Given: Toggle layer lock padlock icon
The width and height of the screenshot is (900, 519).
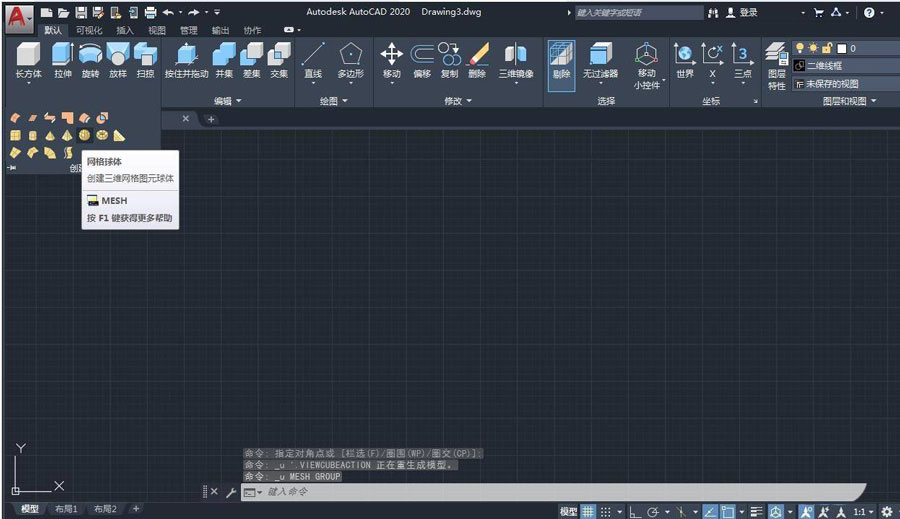Looking at the screenshot, I should [827, 48].
